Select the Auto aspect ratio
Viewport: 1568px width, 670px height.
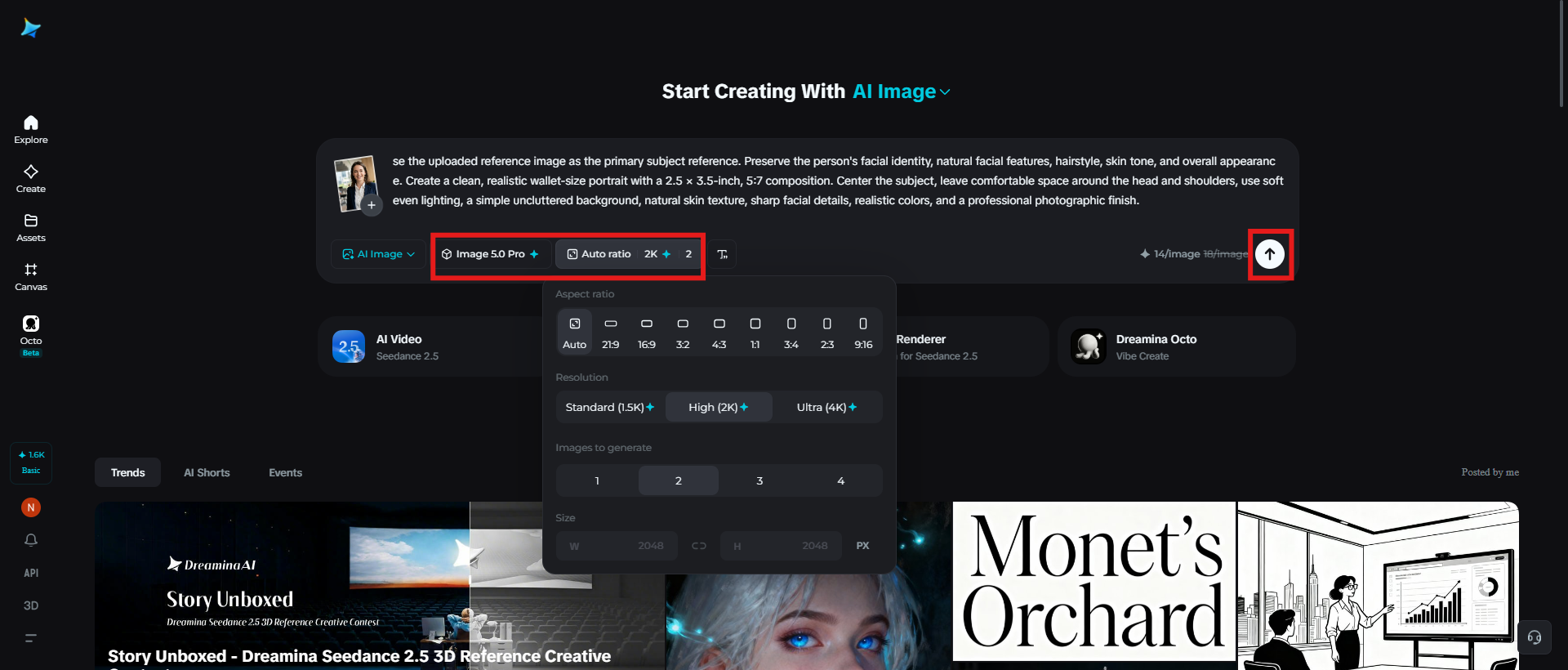(575, 333)
